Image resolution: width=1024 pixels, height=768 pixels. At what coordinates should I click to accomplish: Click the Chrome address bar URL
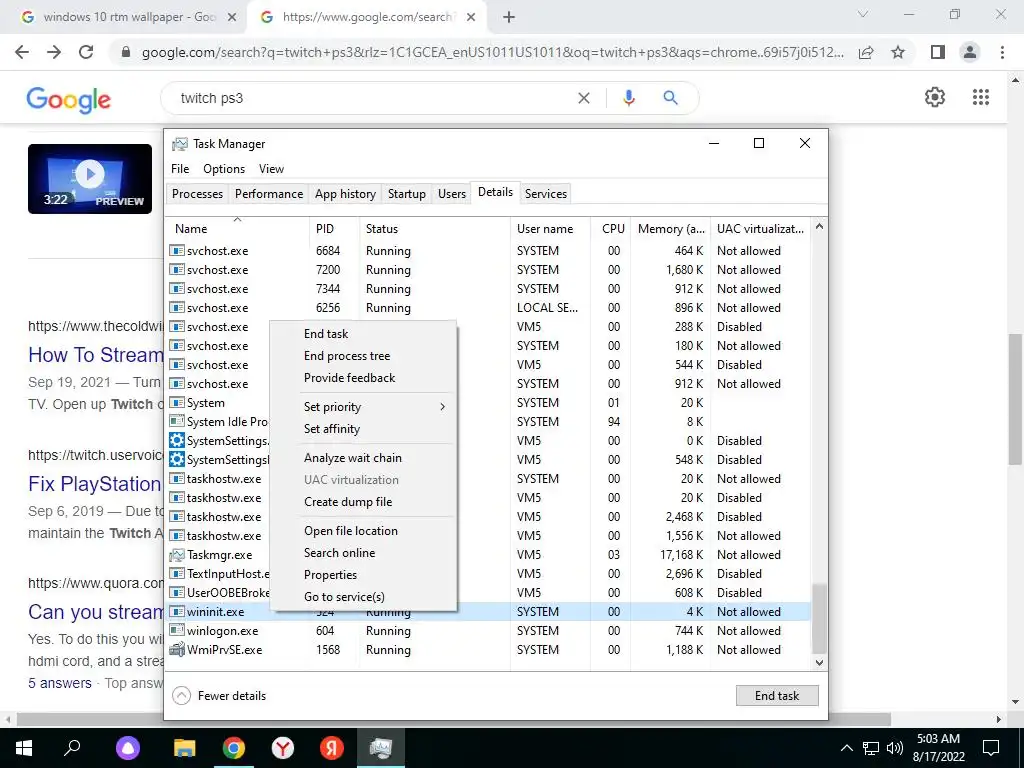(492, 52)
